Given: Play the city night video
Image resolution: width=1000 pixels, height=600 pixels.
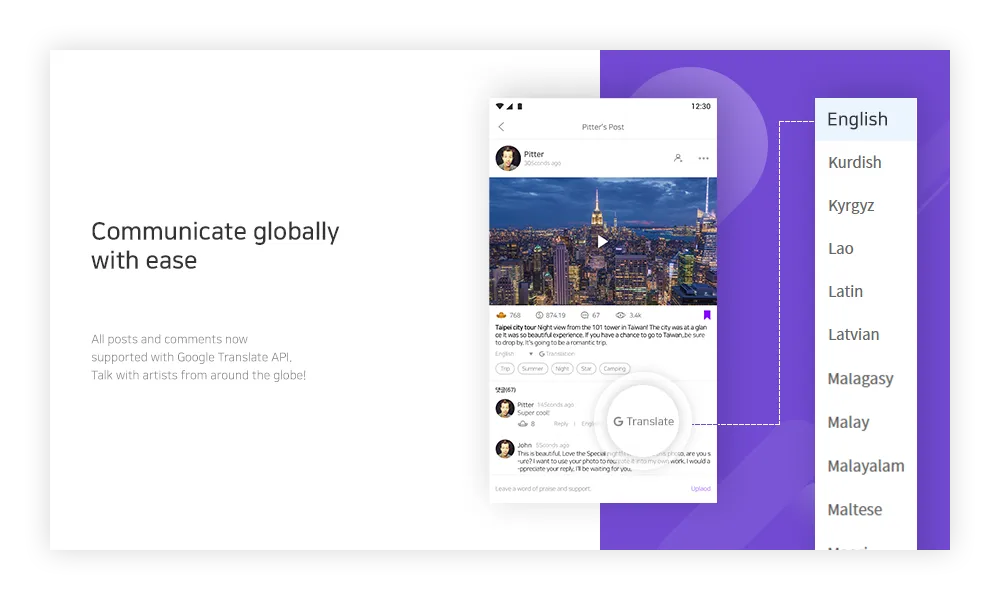Looking at the screenshot, I should tap(602, 242).
